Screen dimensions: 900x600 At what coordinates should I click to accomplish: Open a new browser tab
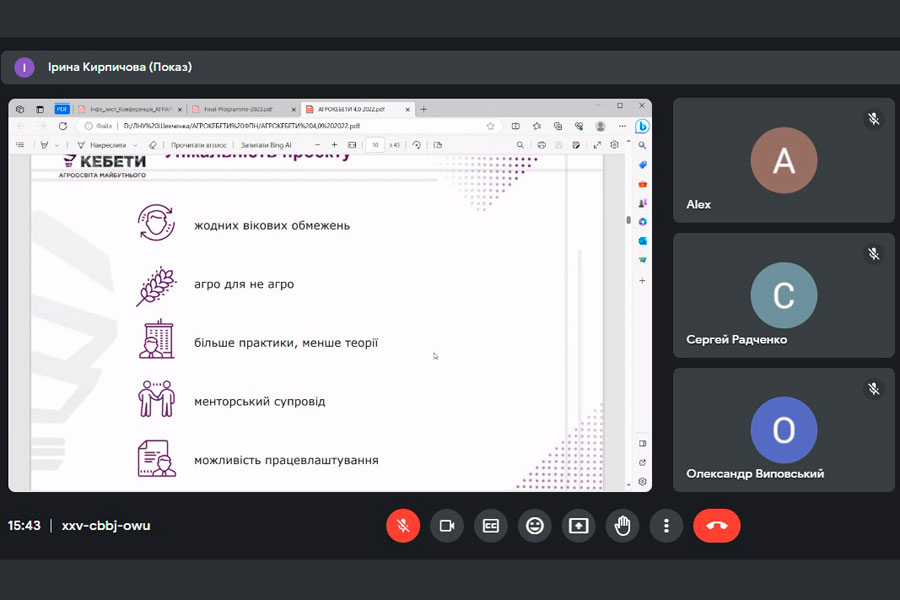(424, 109)
